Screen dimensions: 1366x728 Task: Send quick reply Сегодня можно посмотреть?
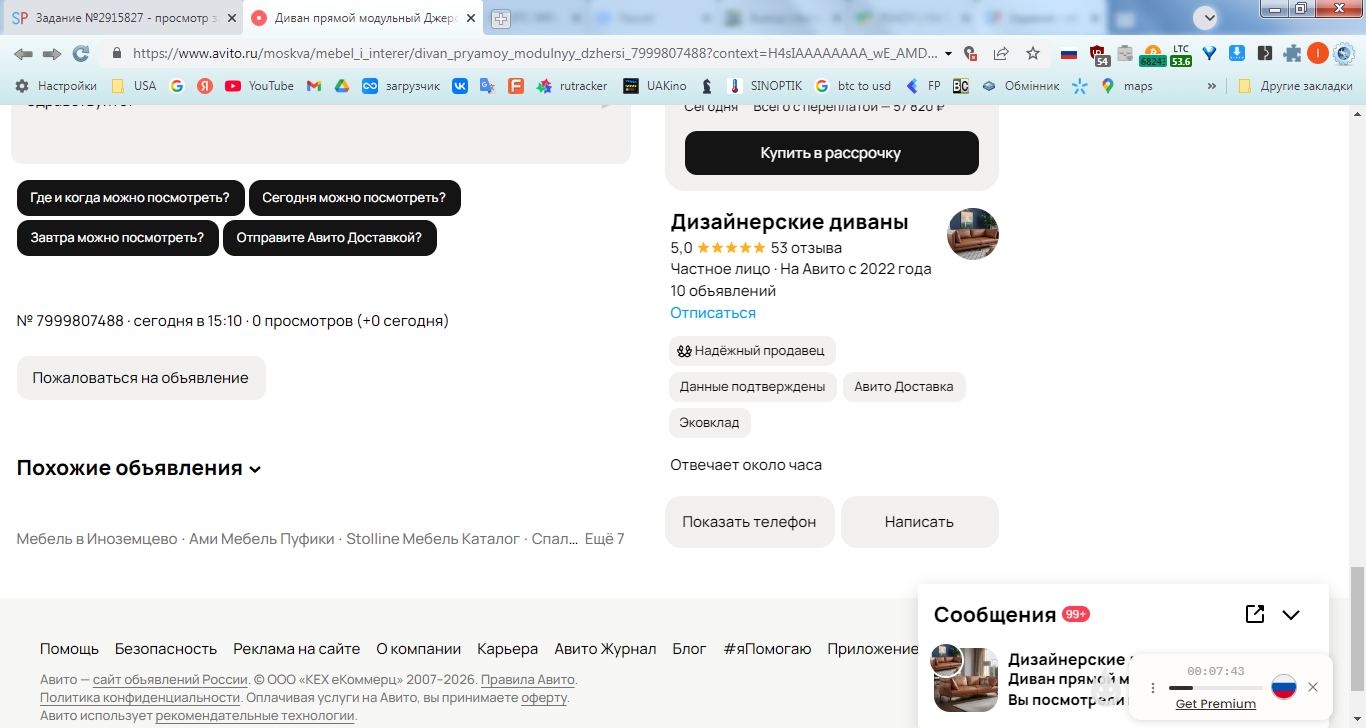[x=354, y=198]
